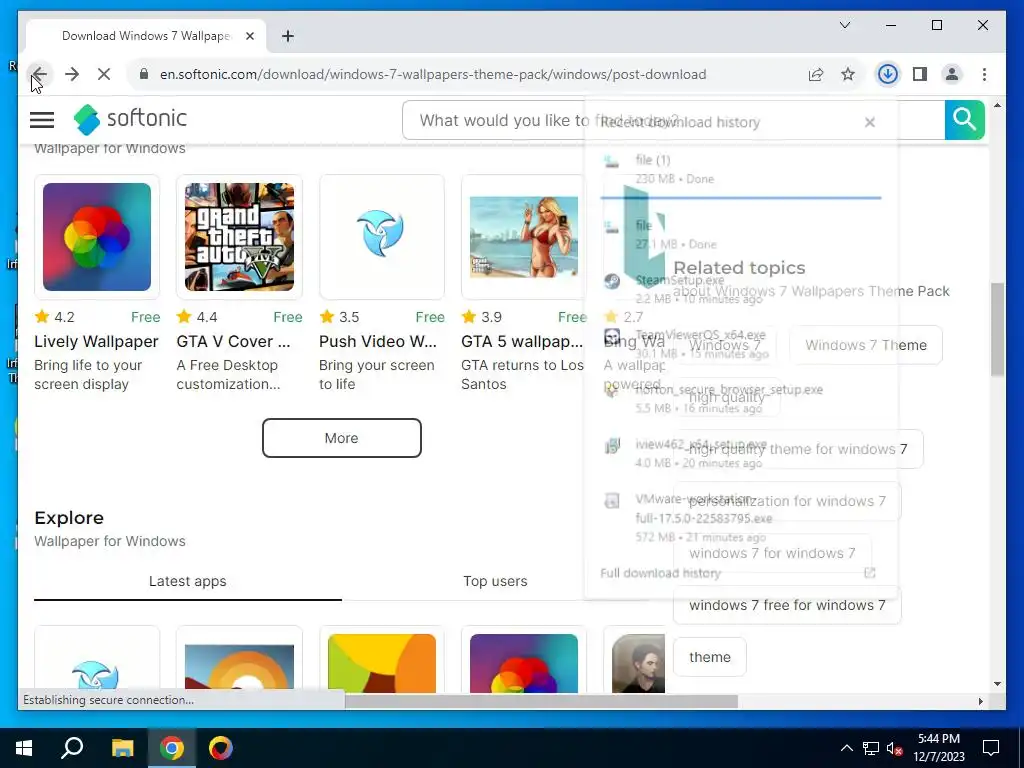Open the notification center icon
The height and width of the screenshot is (768, 1024).
pos(991,748)
